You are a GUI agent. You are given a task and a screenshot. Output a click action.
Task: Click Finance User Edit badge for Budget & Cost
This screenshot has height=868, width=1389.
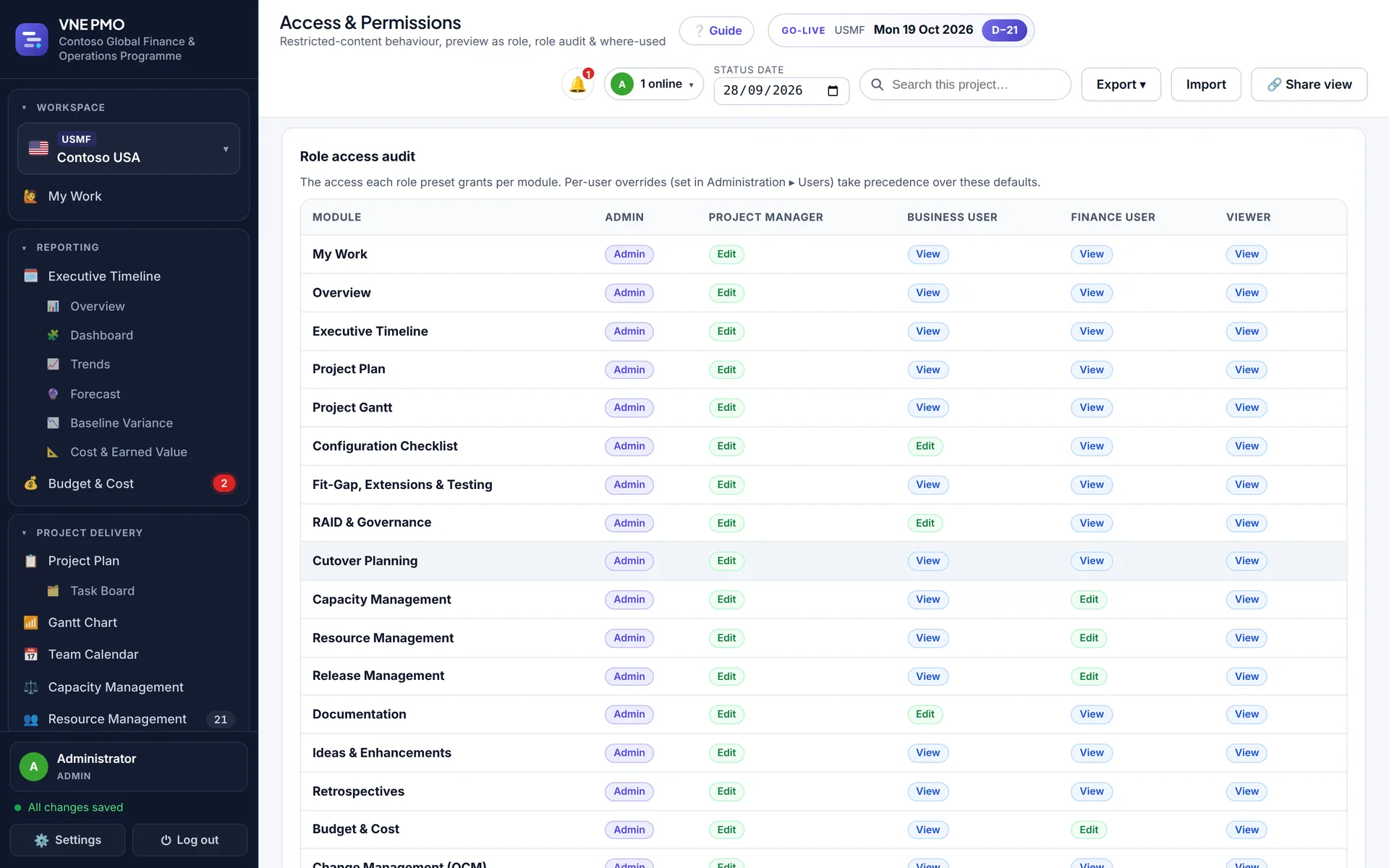[1089, 830]
